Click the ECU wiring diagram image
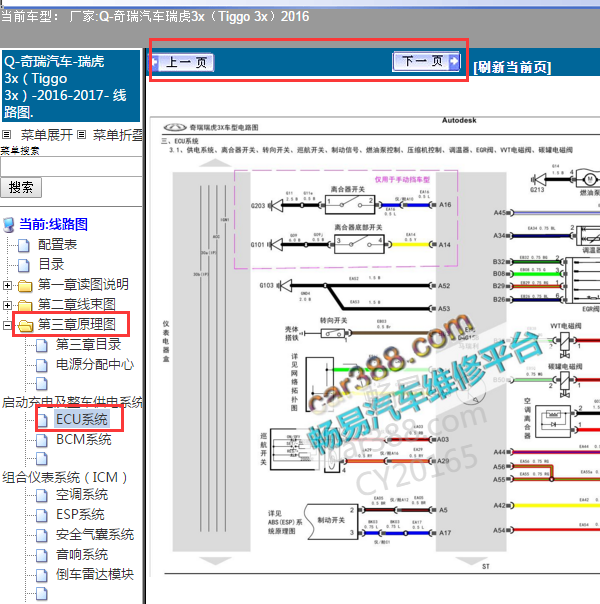Screen dimensions: 600x604 pos(375,346)
